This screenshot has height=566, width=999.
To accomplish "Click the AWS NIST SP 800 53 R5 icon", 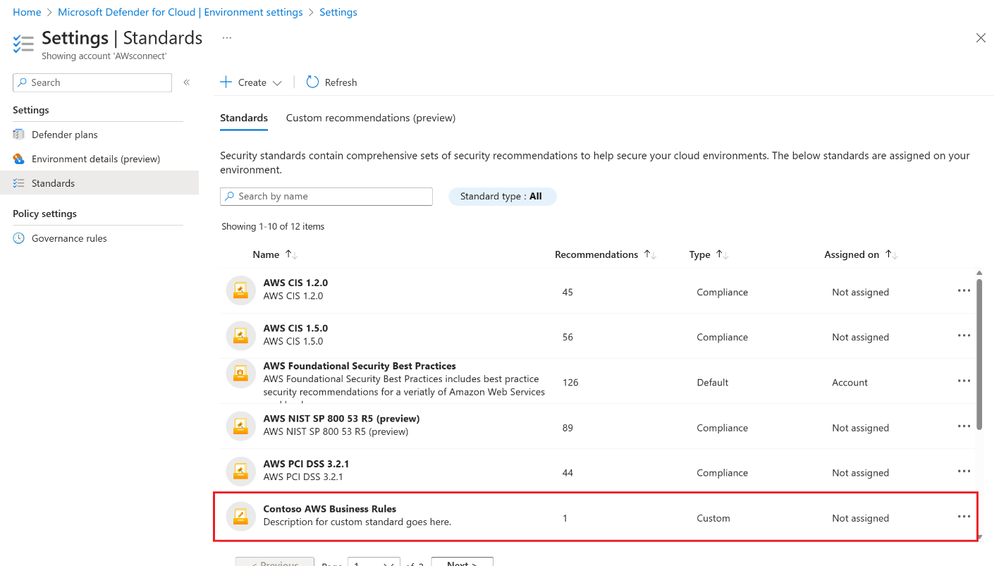I will (241, 425).
